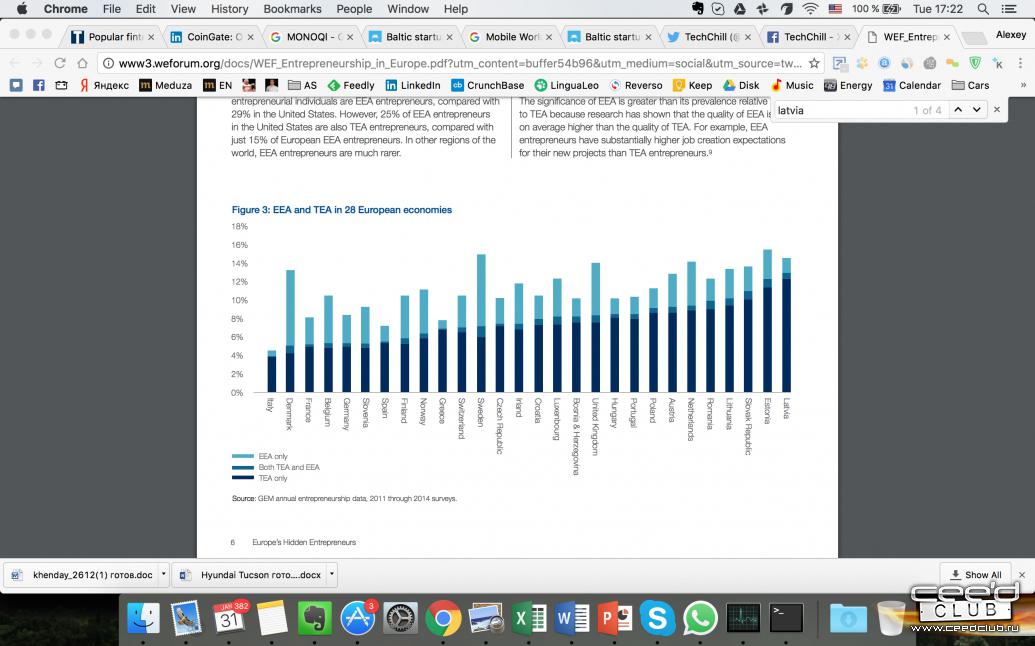View site information icon in address bar

(108, 63)
